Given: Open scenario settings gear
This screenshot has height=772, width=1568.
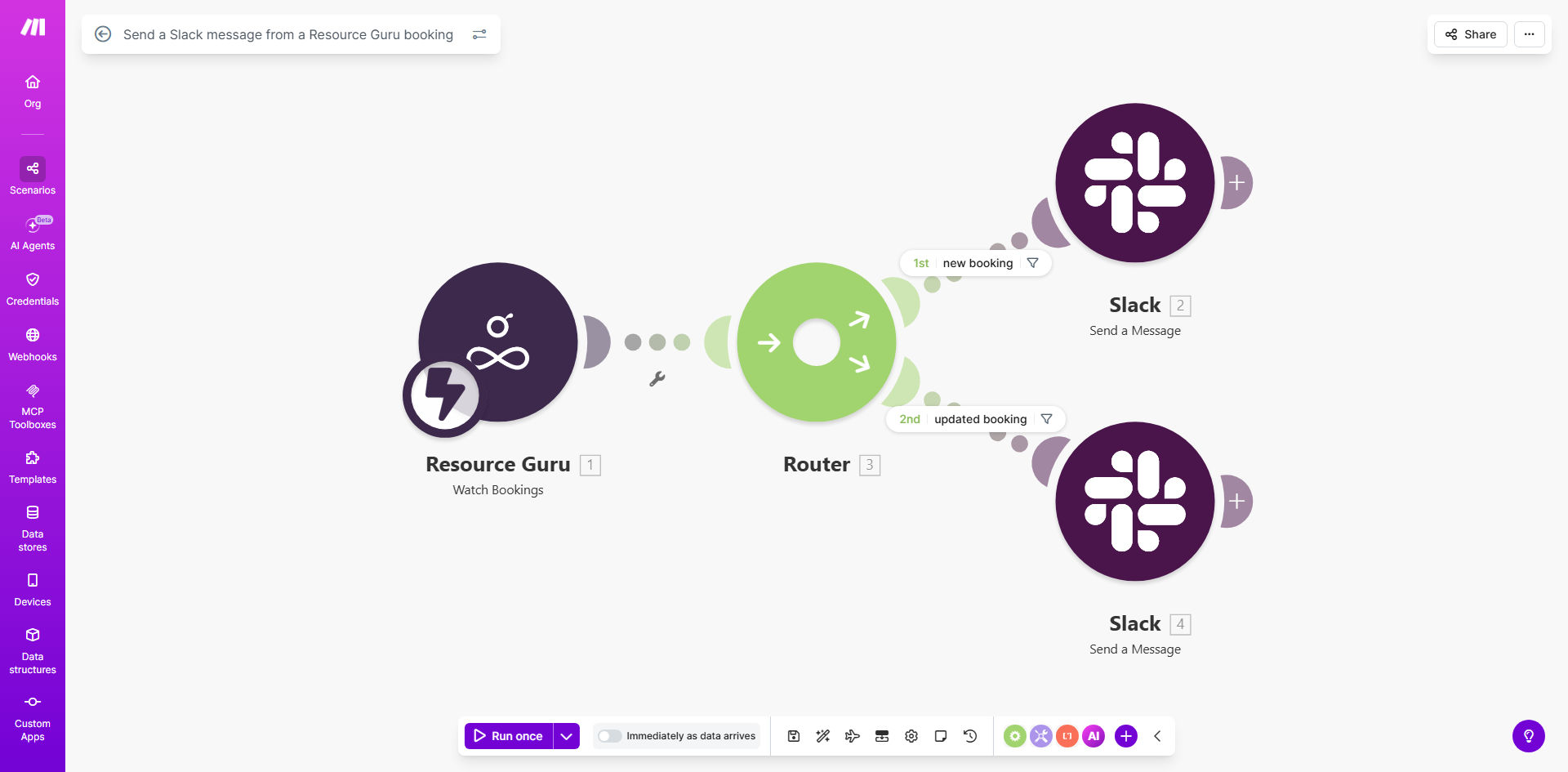Looking at the screenshot, I should coord(911,736).
